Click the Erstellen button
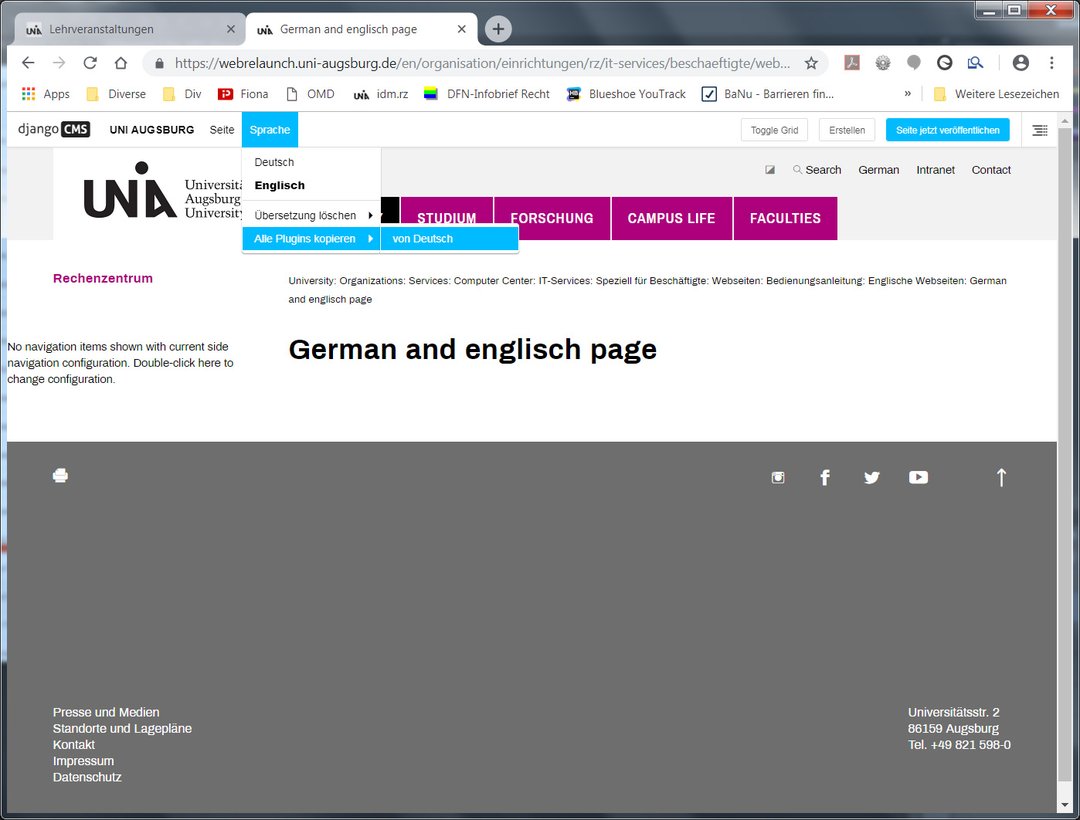 847,130
